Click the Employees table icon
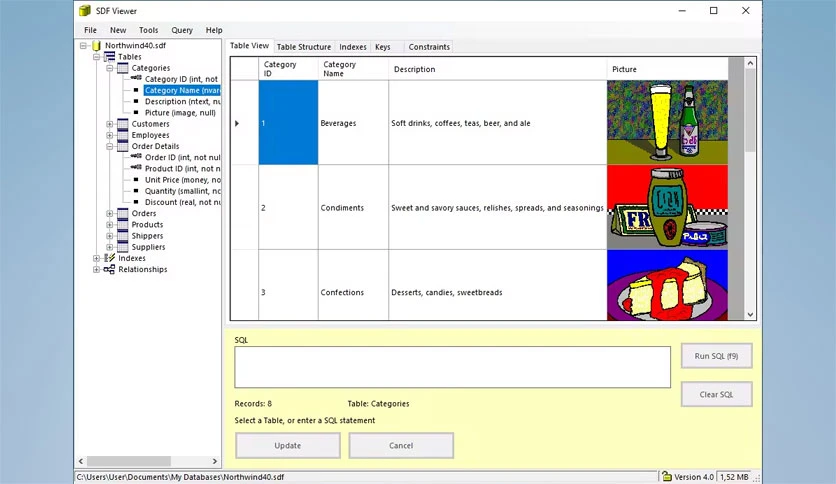 123,135
